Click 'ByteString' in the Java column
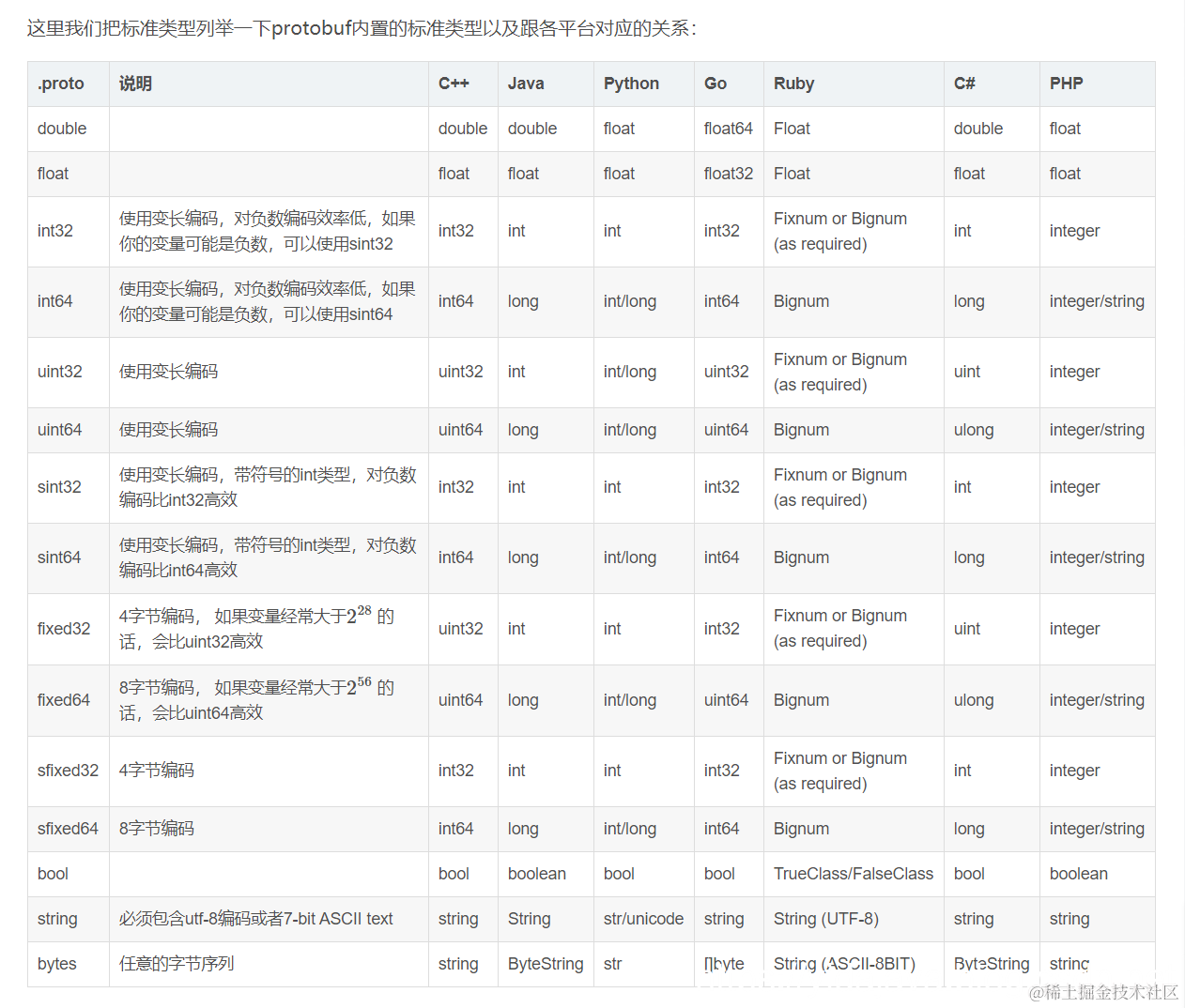This screenshot has height=1008, width=1185. click(546, 964)
